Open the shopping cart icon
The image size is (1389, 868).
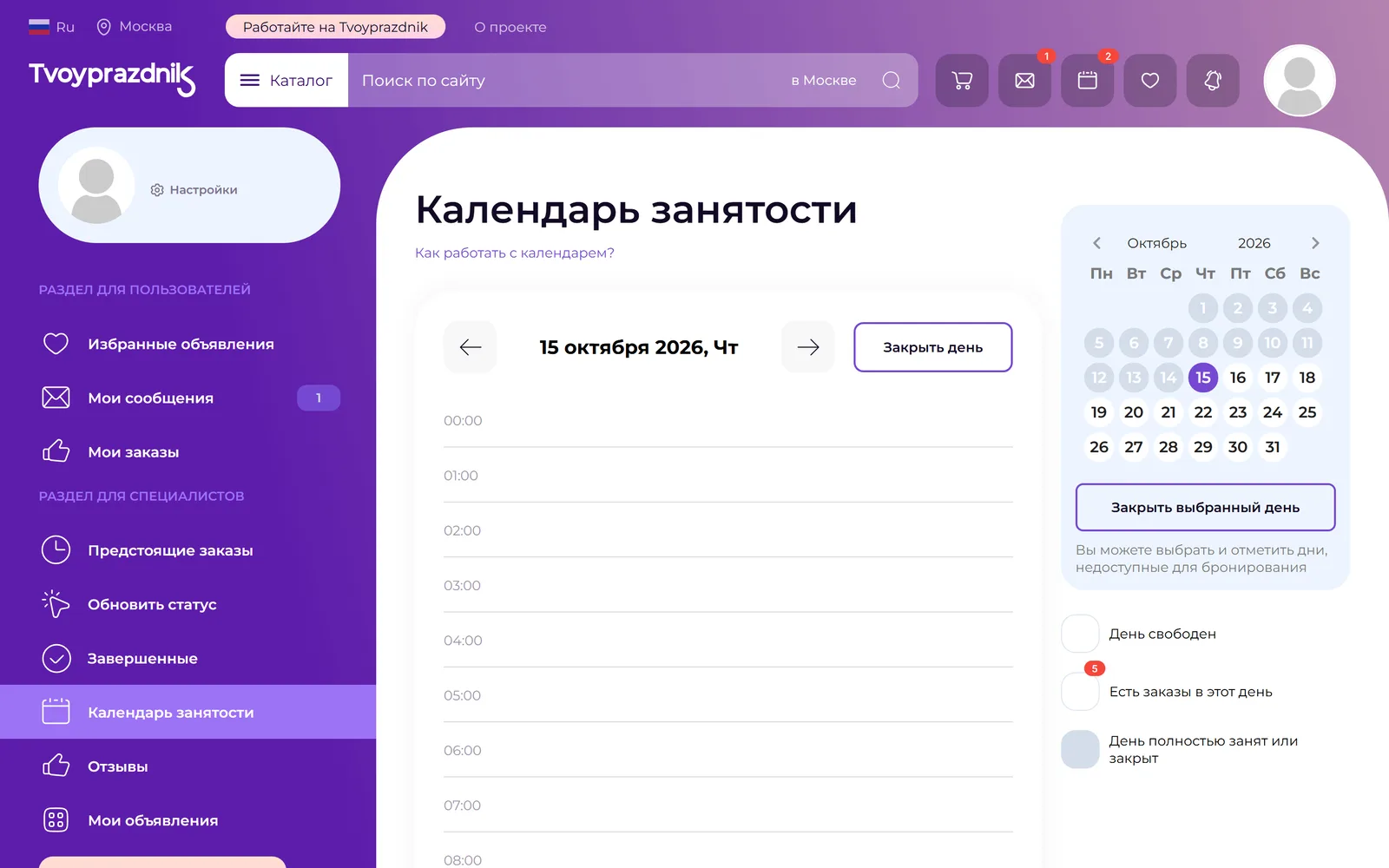[962, 81]
